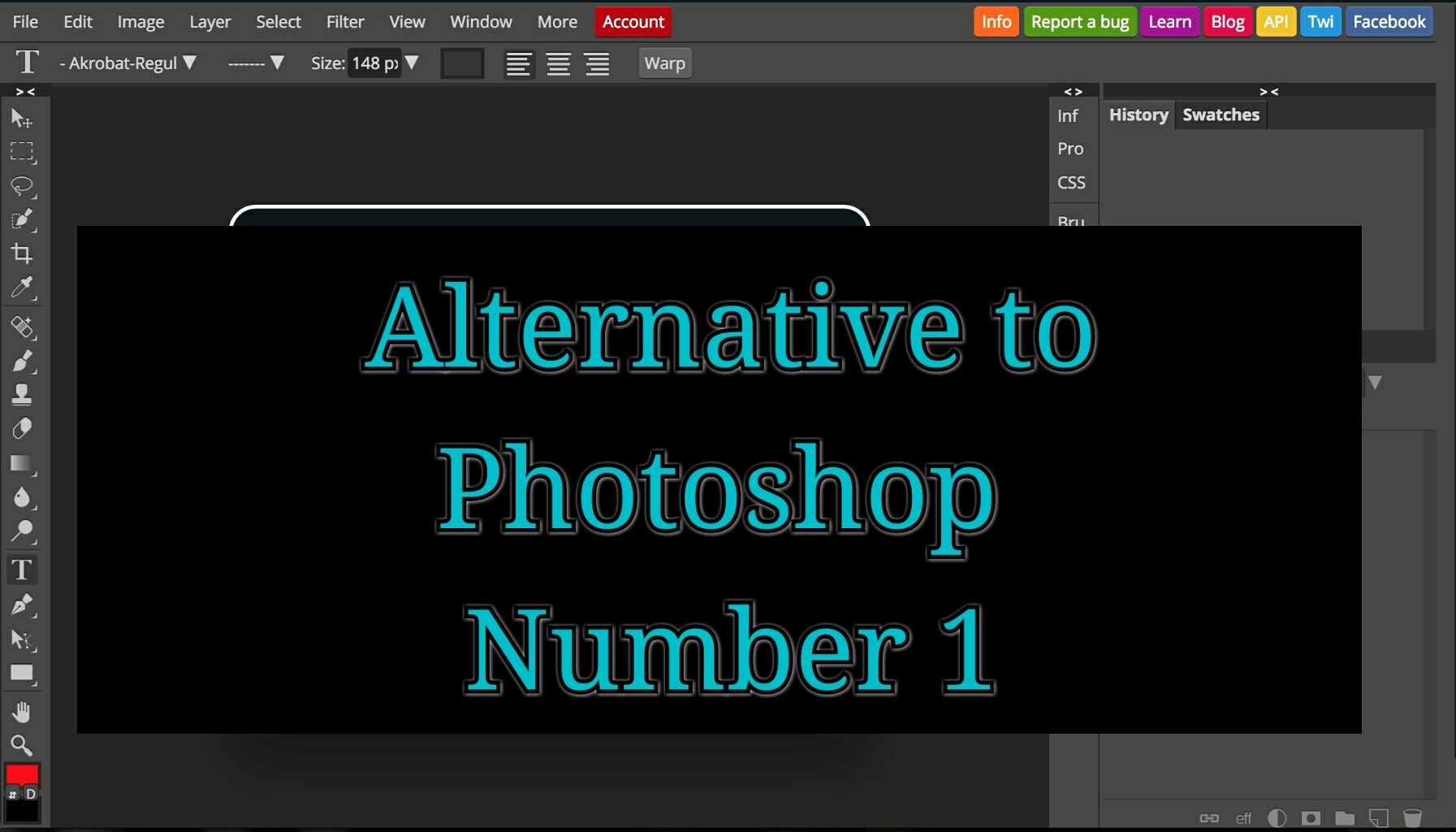
Task: Select the Blur droplet tool
Action: [x=22, y=497]
